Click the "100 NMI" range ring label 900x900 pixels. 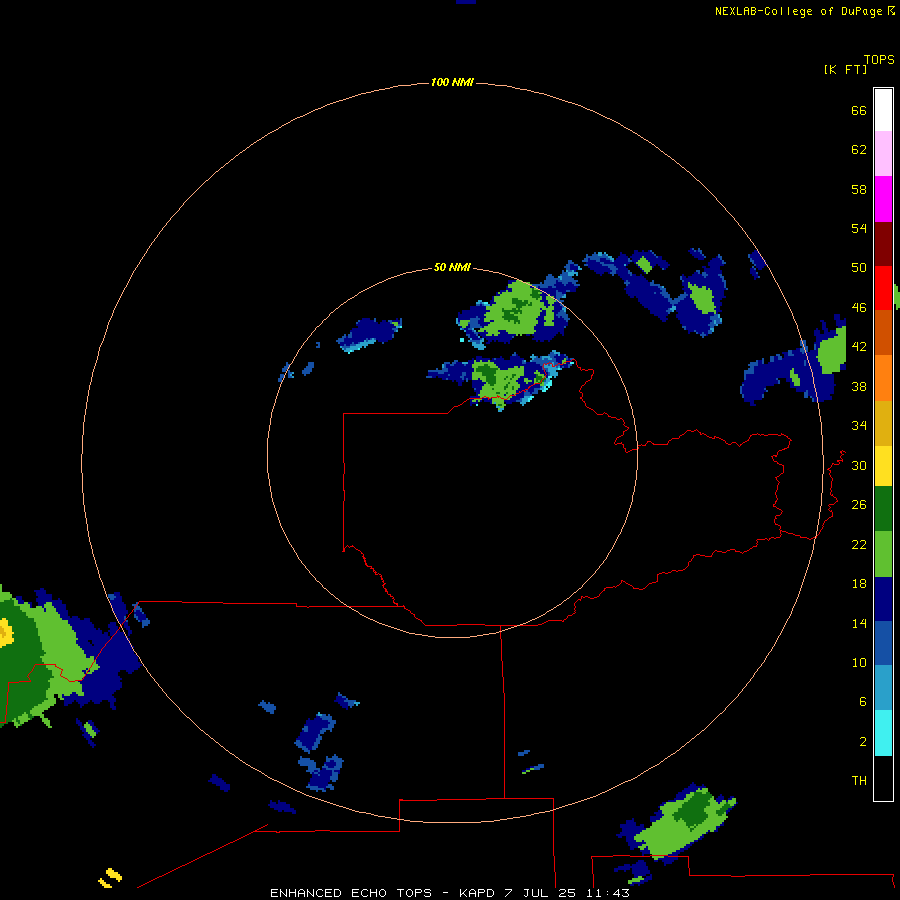(452, 83)
